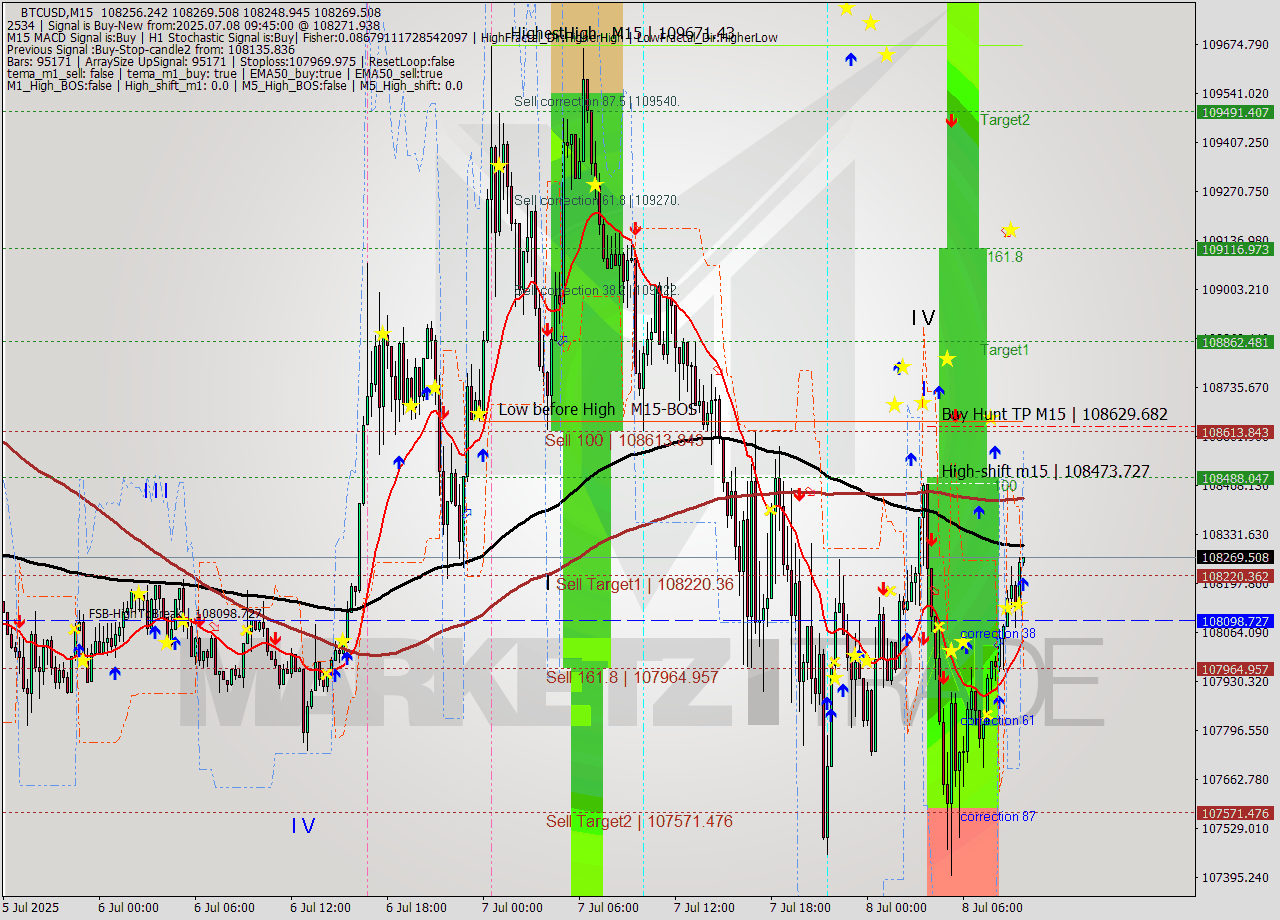
Task: Select the red down arrow beside Target2
Action: (x=951, y=121)
